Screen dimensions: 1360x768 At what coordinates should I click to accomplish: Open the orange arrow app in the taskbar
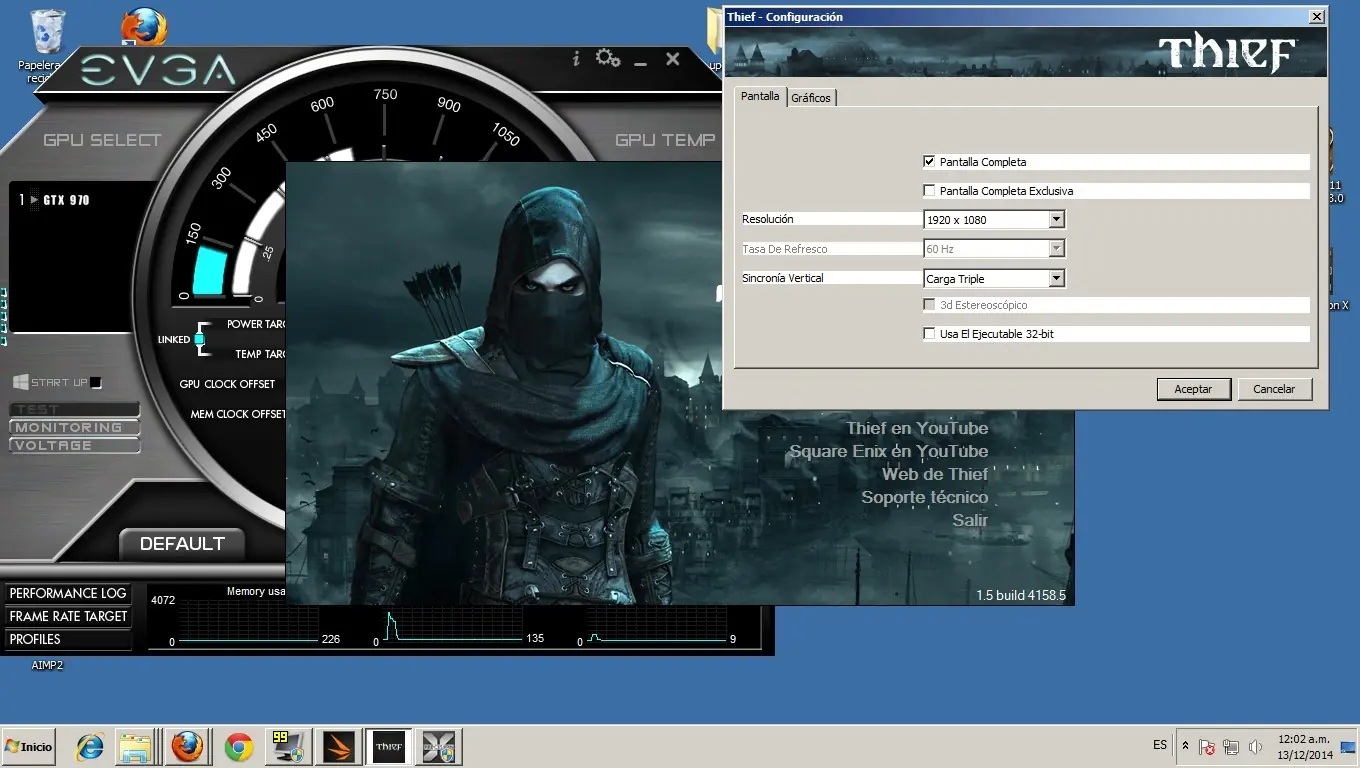click(338, 747)
